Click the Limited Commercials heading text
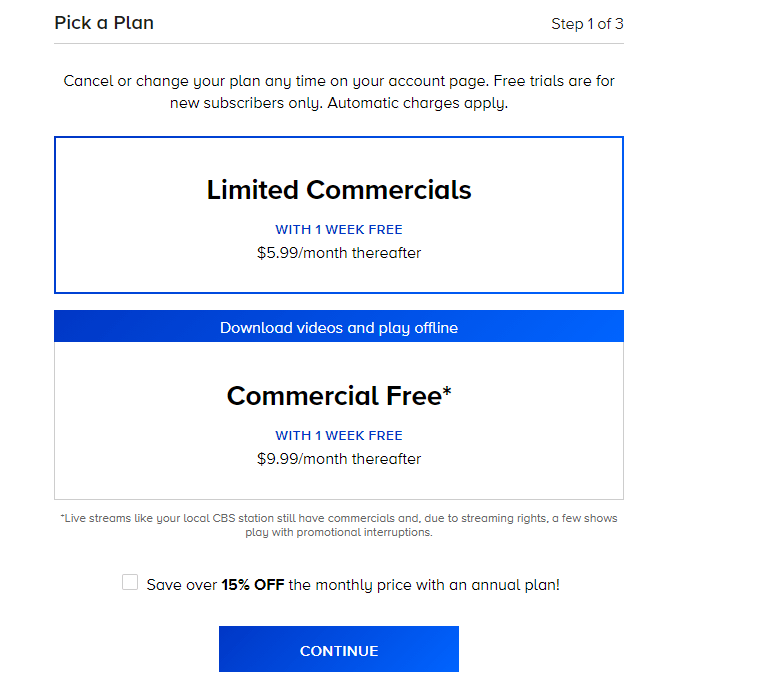Image resolution: width=770 pixels, height=688 pixels. click(339, 190)
